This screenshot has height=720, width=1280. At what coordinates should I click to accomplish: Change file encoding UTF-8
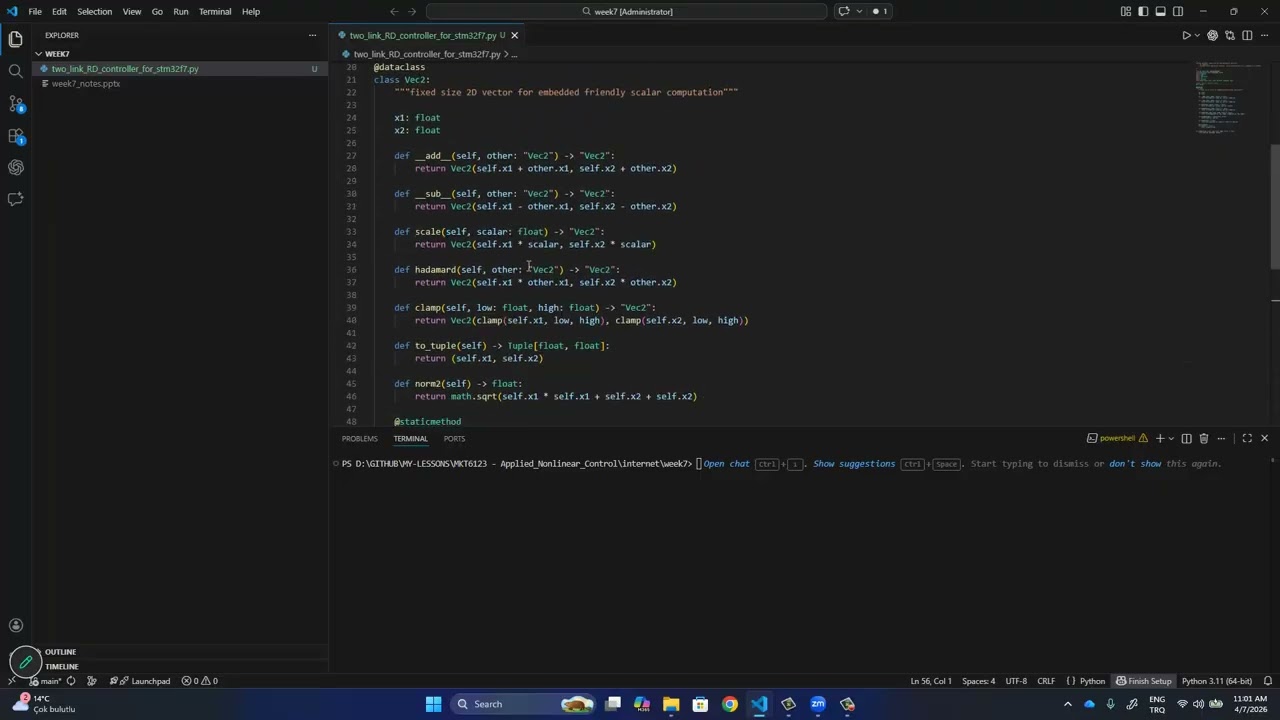1016,682
